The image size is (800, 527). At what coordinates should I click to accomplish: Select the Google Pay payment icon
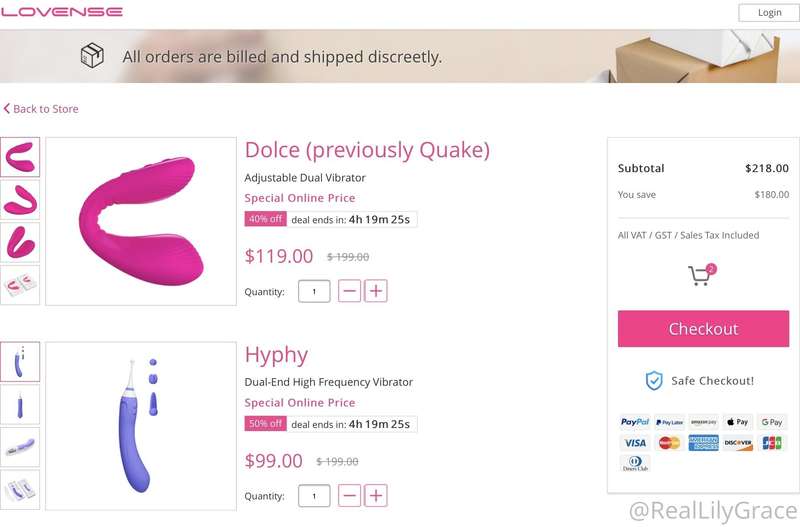tap(771, 422)
